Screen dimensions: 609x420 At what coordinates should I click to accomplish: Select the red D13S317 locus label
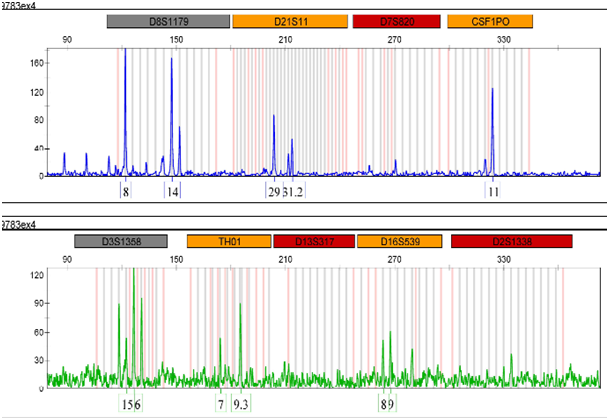312,242
